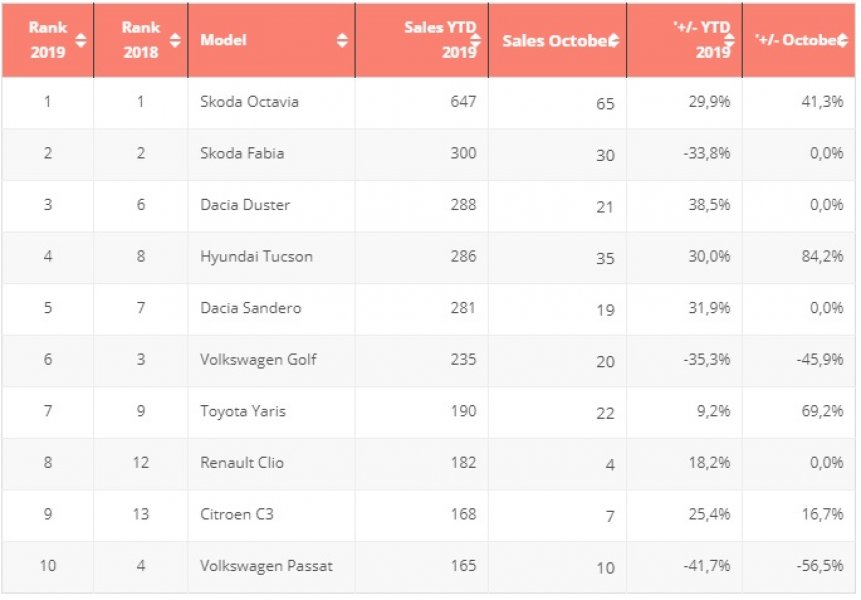Click the Rank 2018 sort arrows icon

pos(175,41)
